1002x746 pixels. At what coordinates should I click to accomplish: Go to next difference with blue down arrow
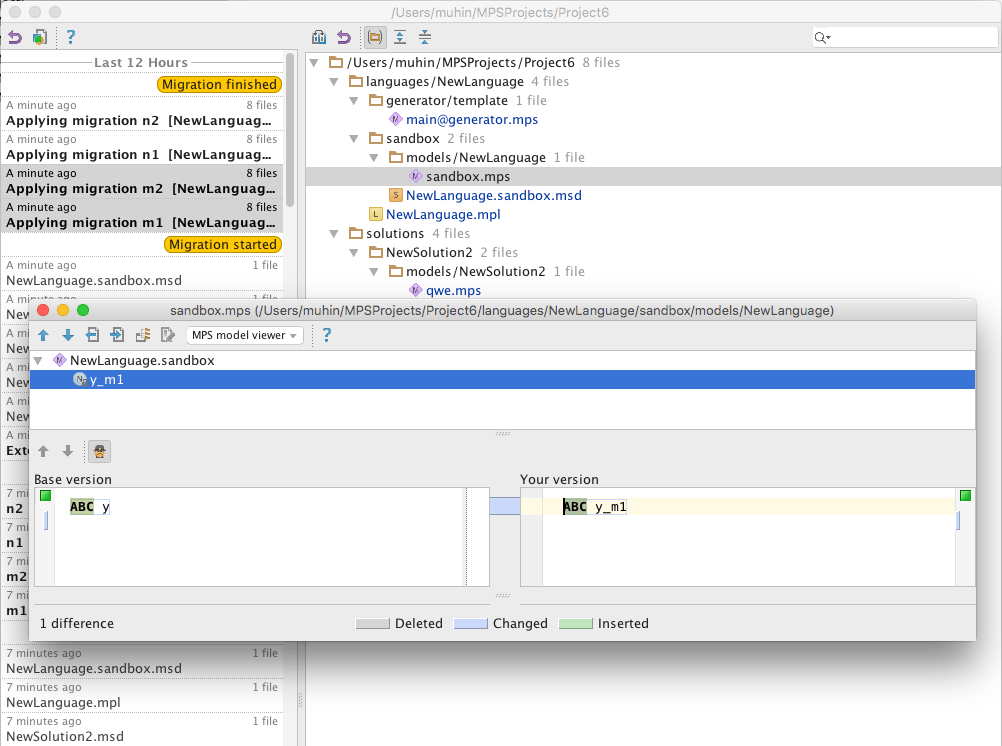67,335
